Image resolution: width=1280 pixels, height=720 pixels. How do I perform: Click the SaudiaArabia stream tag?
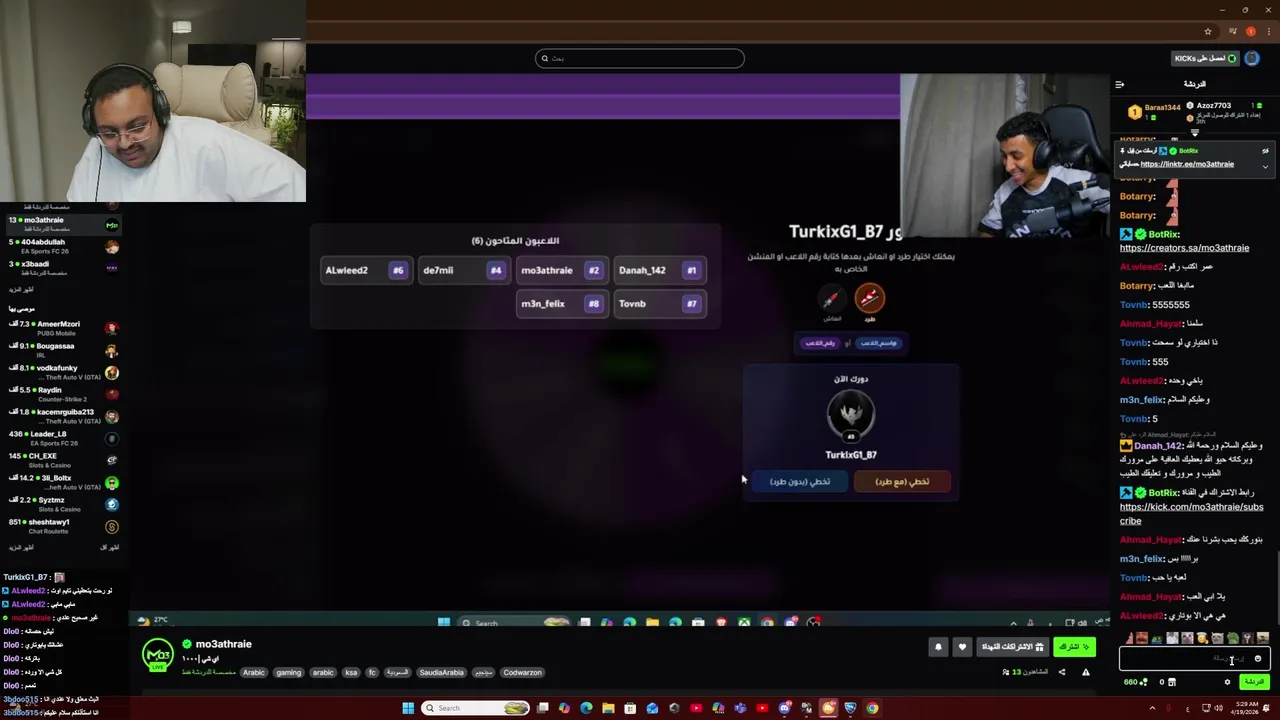click(441, 673)
